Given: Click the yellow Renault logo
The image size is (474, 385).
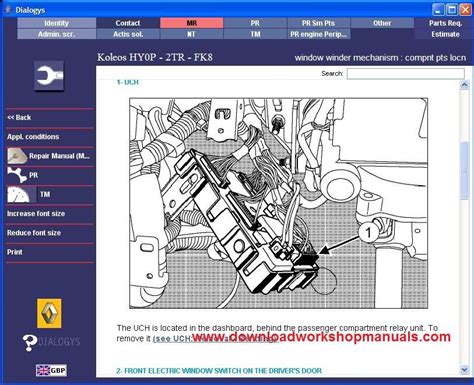Looking at the screenshot, I should pos(49,313).
